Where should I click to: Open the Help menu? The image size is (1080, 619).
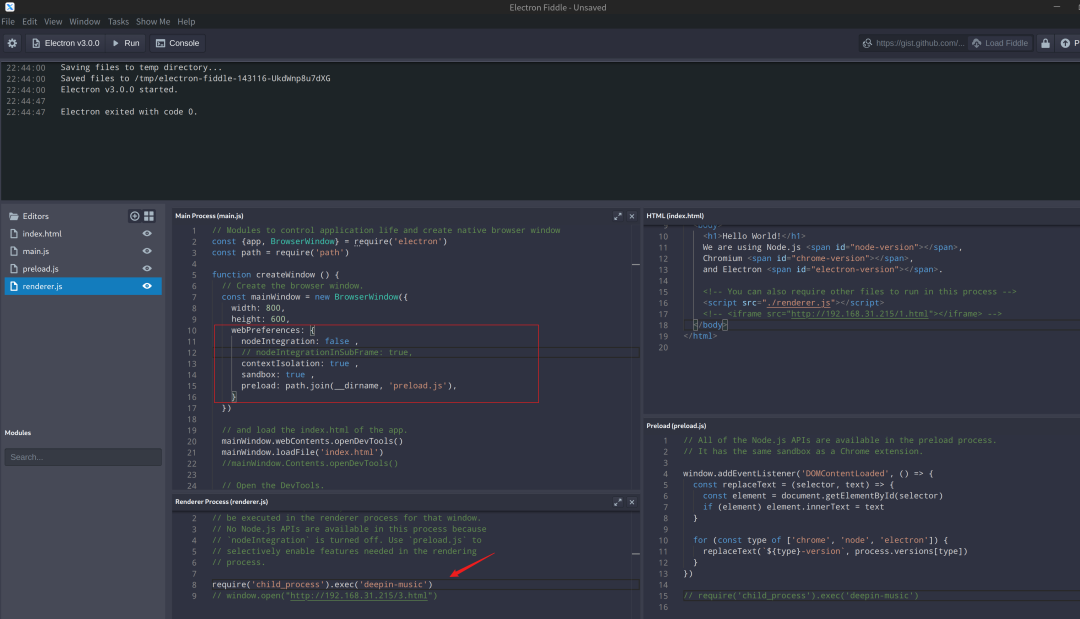coord(186,21)
